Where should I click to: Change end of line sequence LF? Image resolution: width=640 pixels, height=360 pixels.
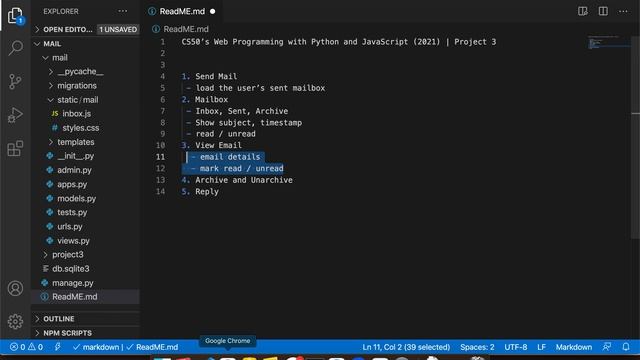(x=541, y=347)
